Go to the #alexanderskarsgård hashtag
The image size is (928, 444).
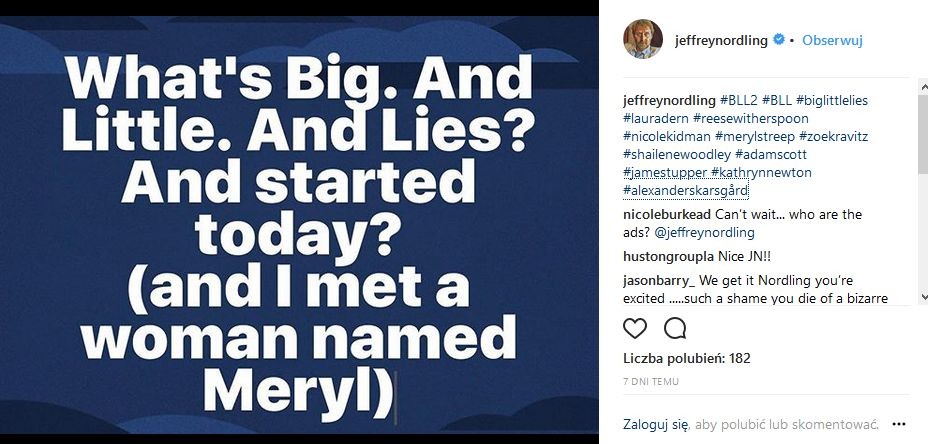[x=685, y=190]
